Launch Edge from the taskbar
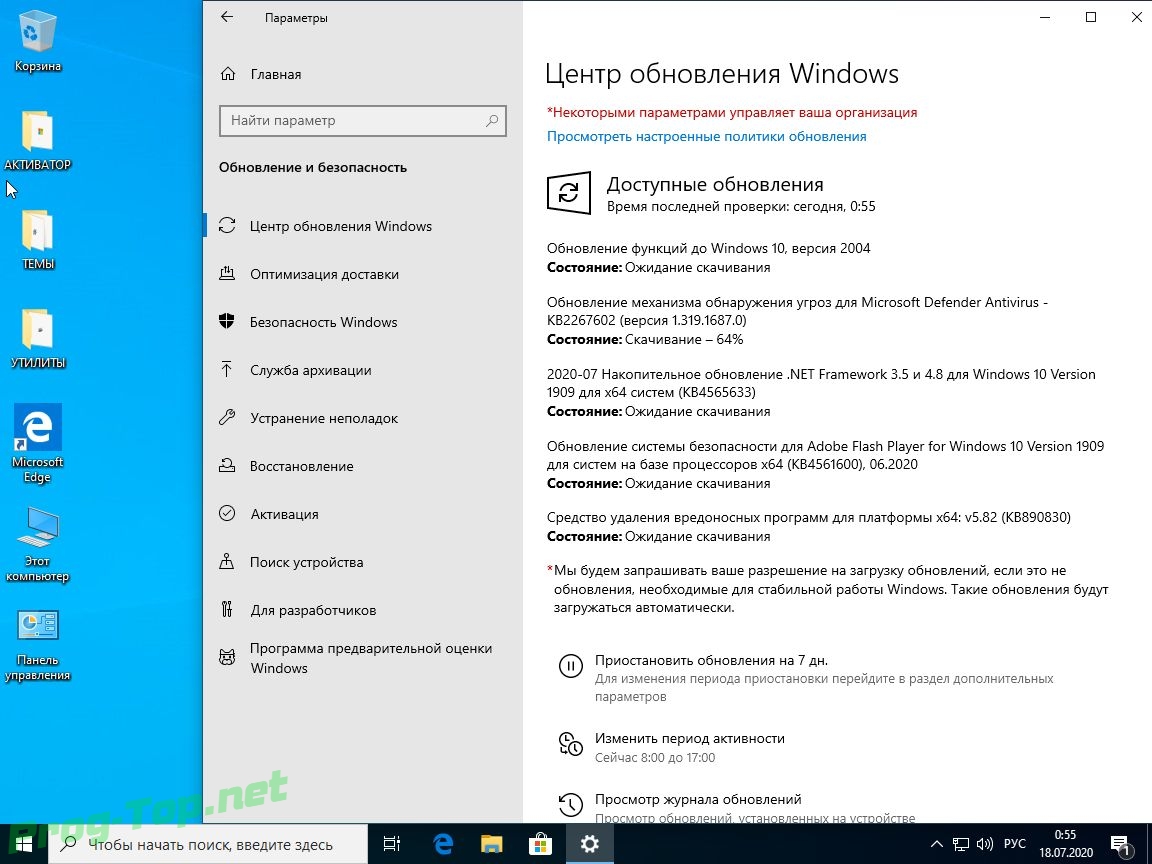 (443, 844)
